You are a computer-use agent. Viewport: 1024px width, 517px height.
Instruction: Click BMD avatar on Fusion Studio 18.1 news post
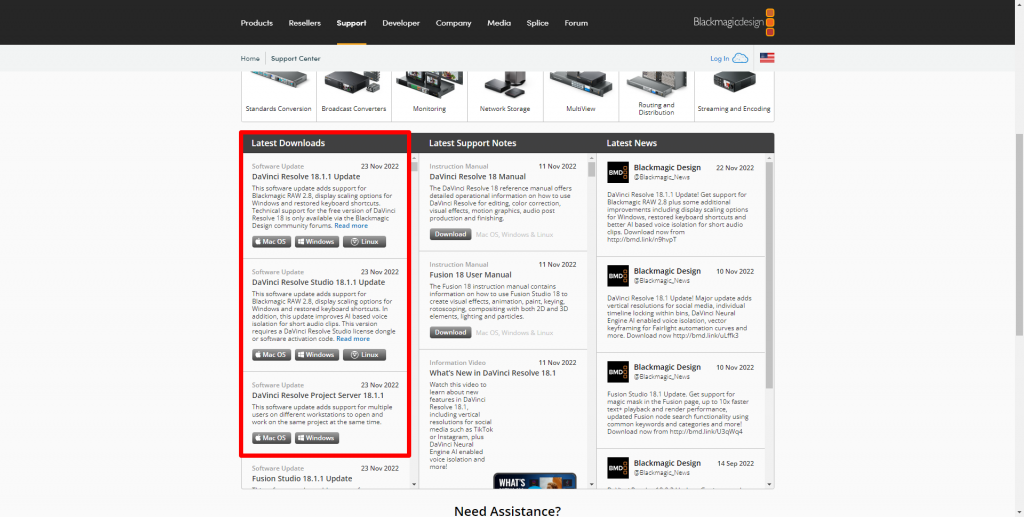pyautogui.click(x=618, y=371)
